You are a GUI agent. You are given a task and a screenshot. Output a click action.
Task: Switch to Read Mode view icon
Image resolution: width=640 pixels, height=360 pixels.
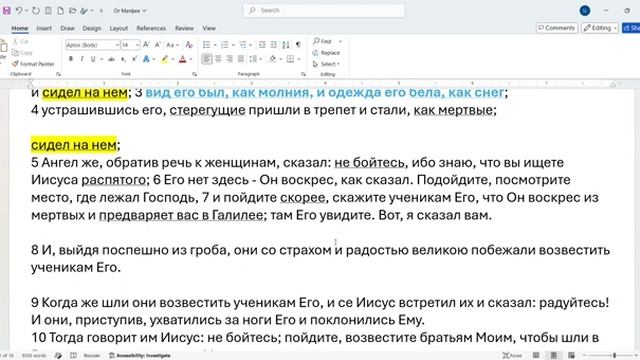pyautogui.click(x=536, y=356)
